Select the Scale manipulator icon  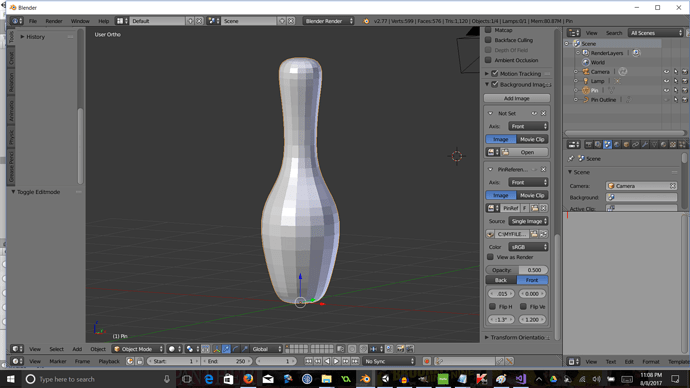pos(245,349)
